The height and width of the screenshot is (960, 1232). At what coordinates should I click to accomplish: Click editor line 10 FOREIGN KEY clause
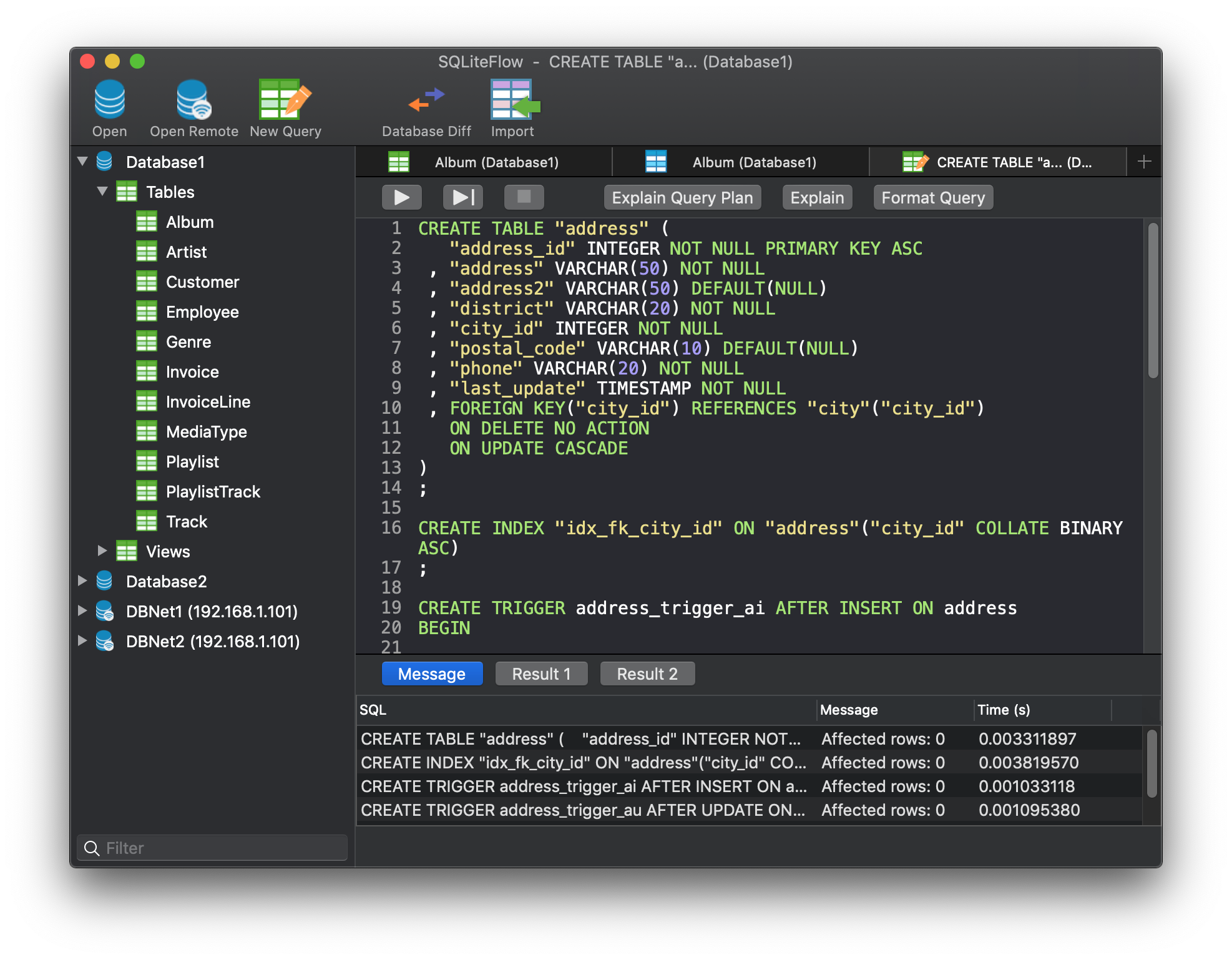coord(716,408)
